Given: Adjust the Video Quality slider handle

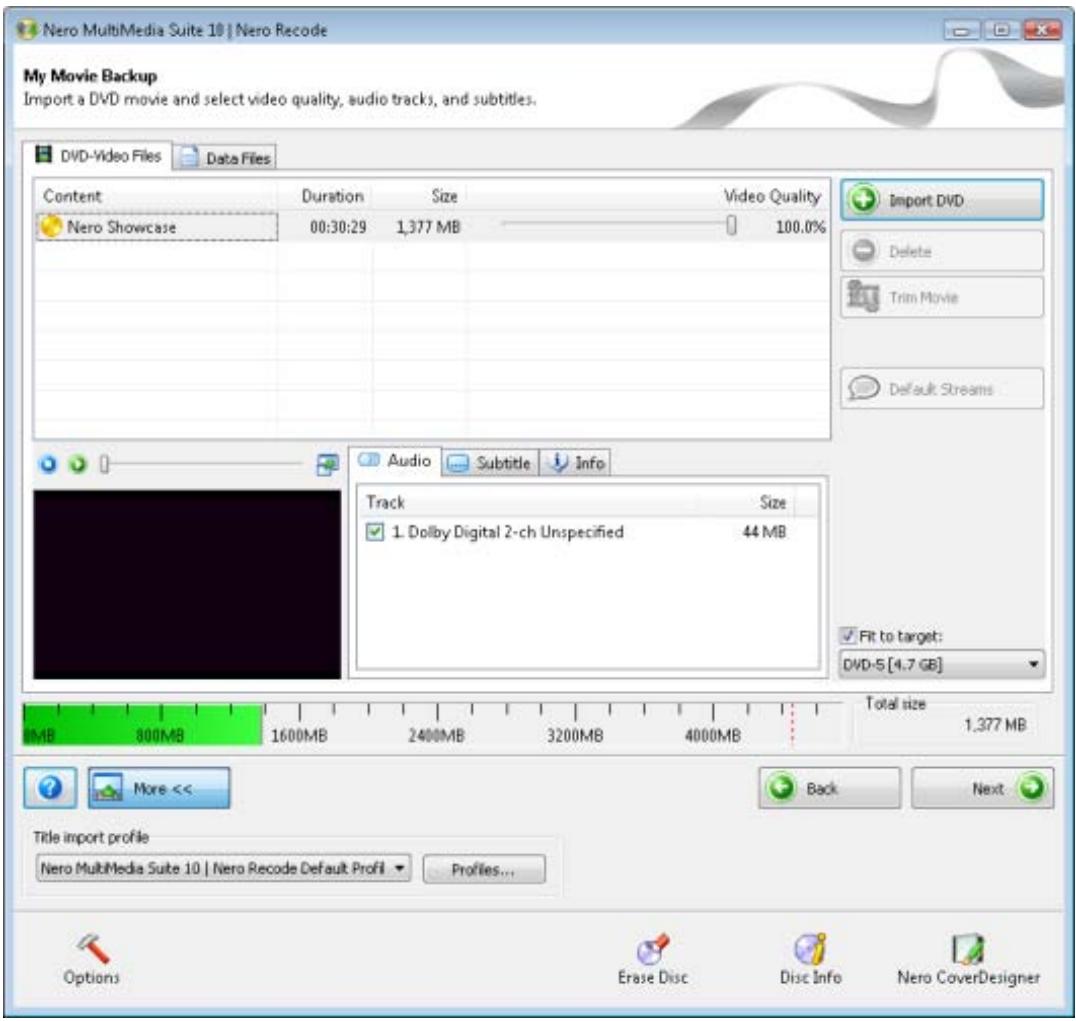Looking at the screenshot, I should tap(732, 225).
